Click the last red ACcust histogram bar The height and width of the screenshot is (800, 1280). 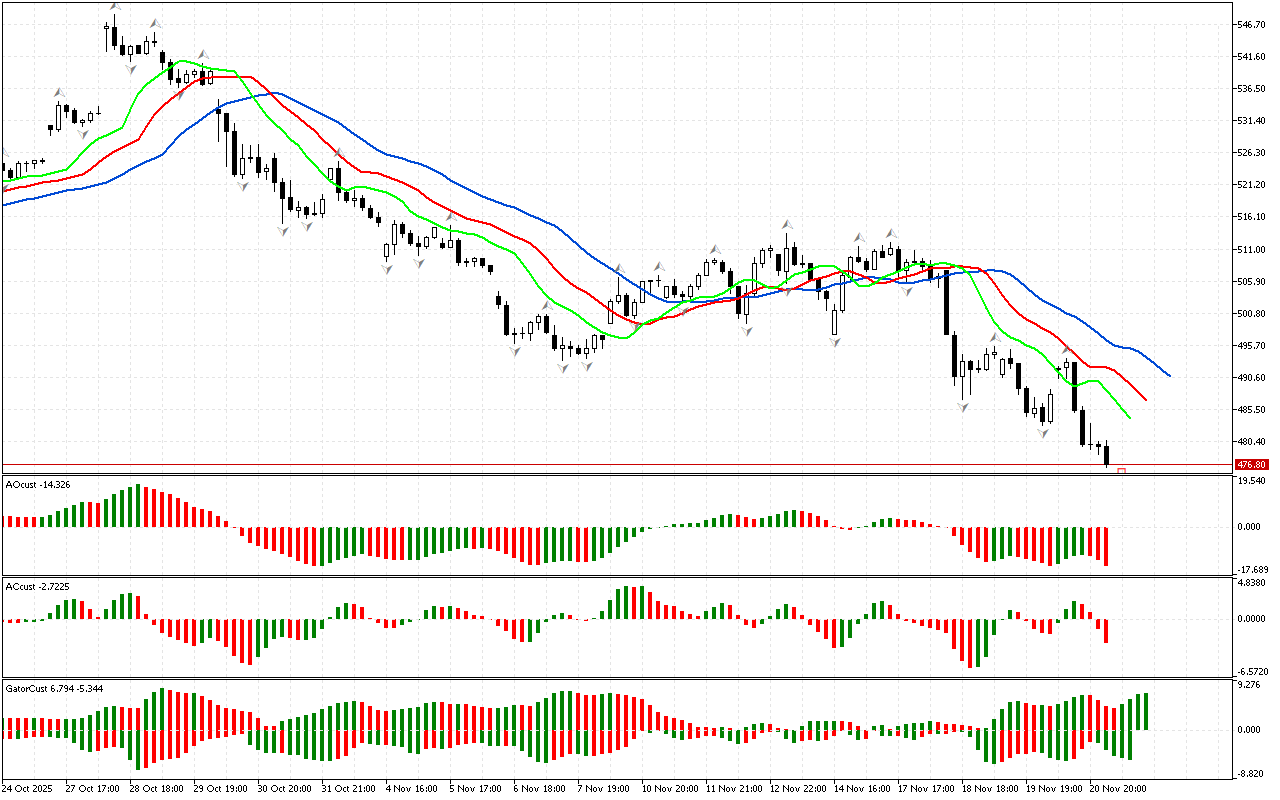click(x=1106, y=631)
